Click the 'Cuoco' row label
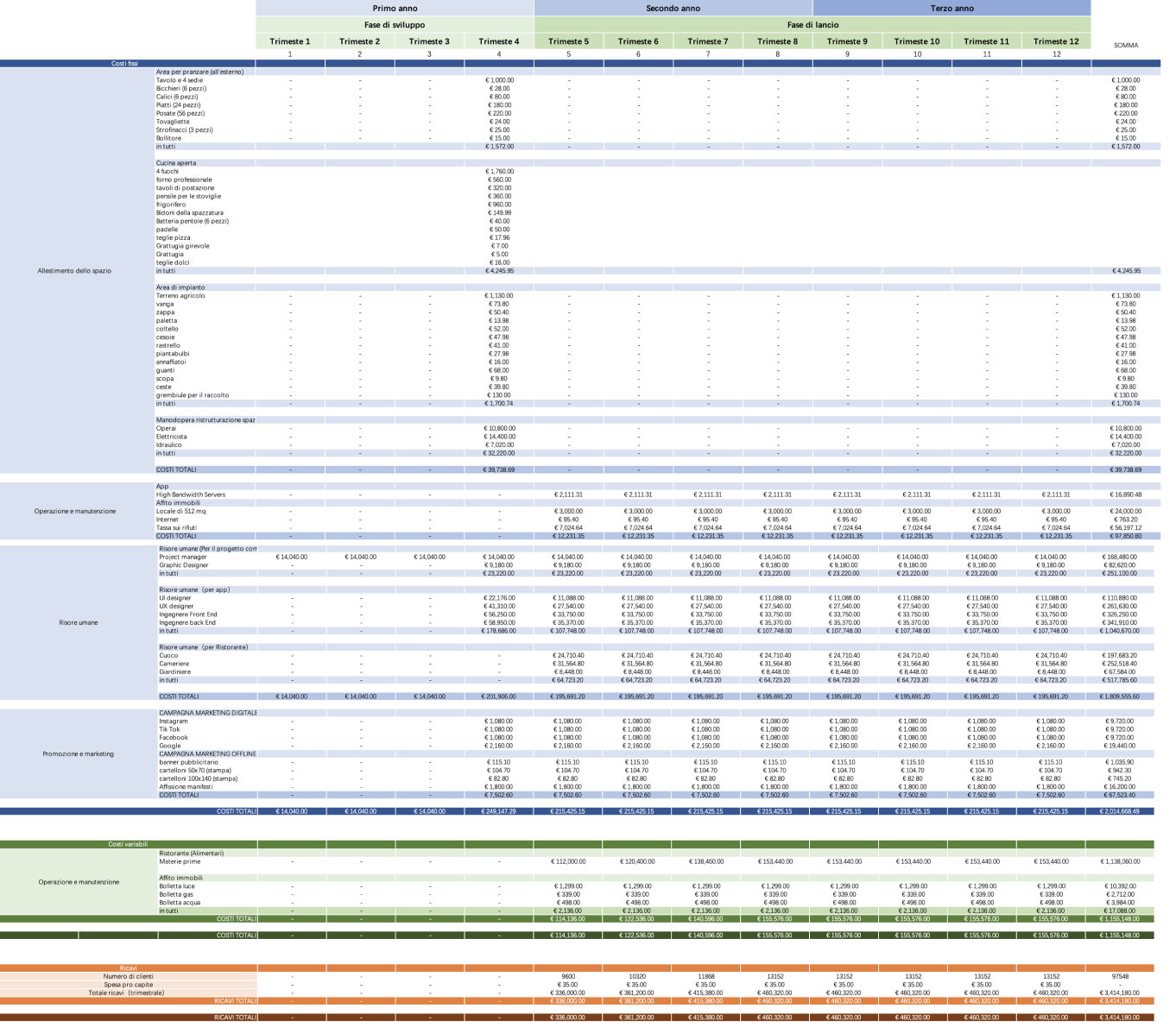This screenshot has height=1027, width=1176. pos(168,655)
